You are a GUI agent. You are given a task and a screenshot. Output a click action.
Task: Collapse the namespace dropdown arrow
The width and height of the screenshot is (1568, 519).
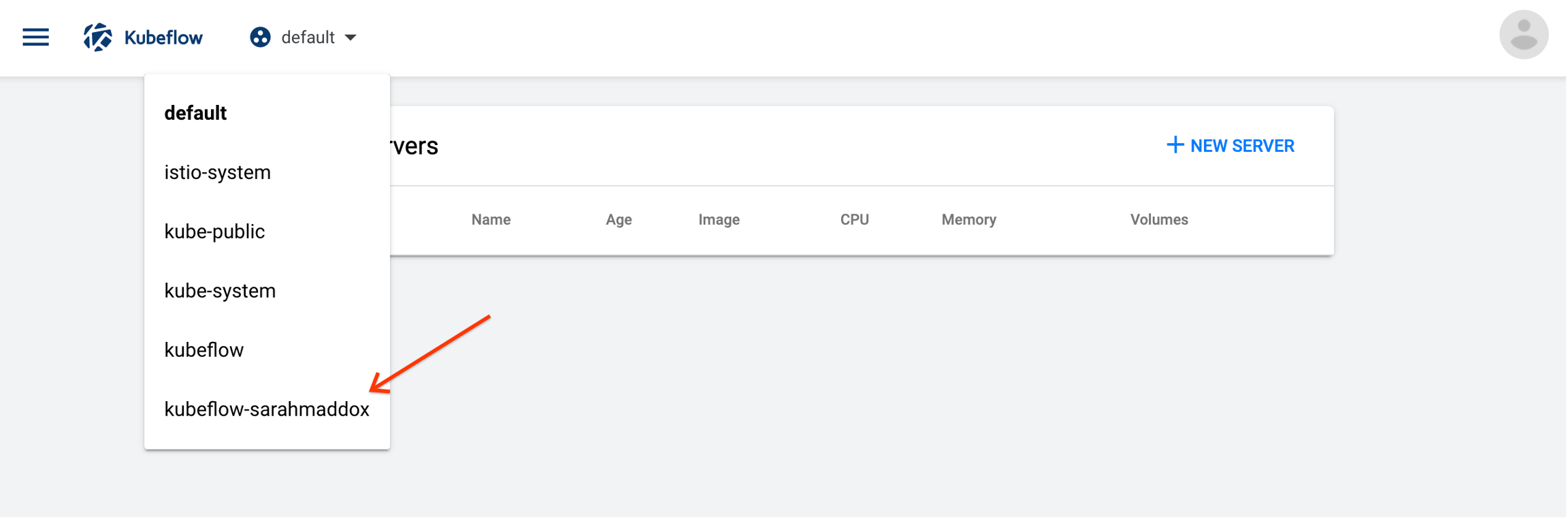point(350,37)
